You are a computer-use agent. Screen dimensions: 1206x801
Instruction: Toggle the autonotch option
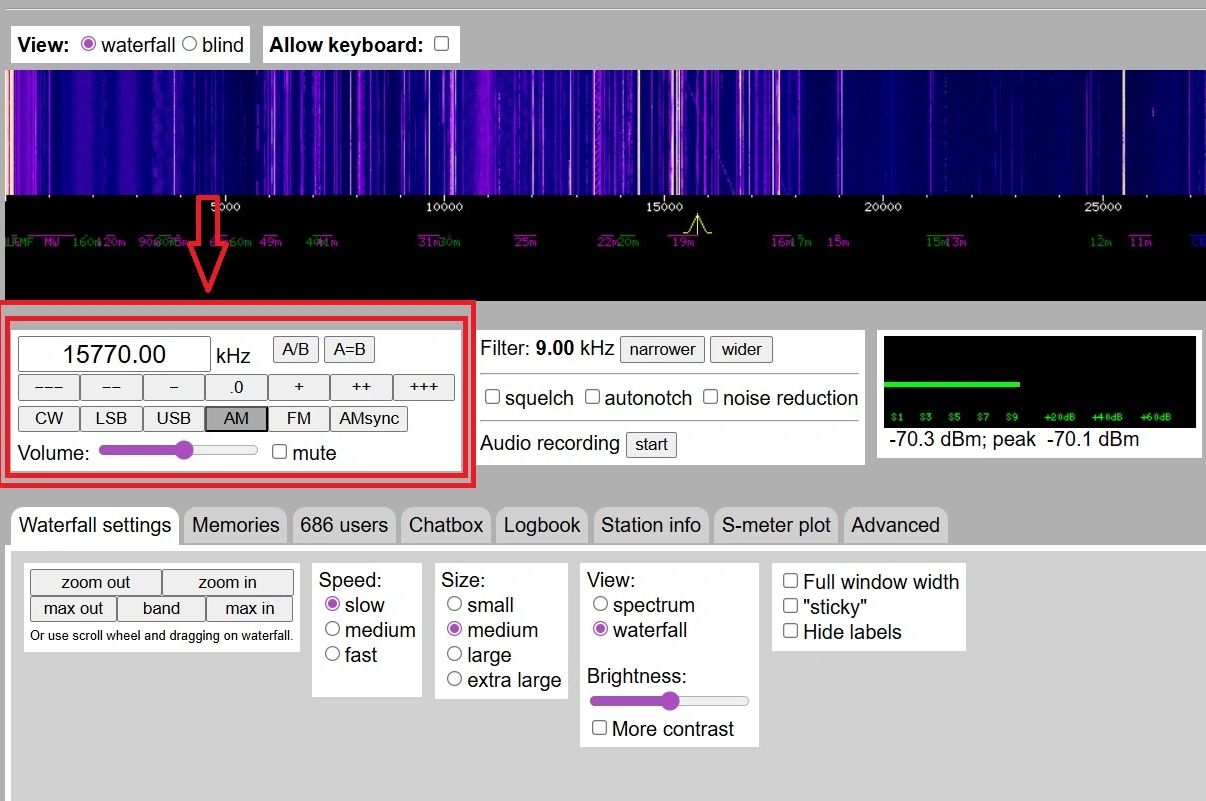pyautogui.click(x=592, y=397)
